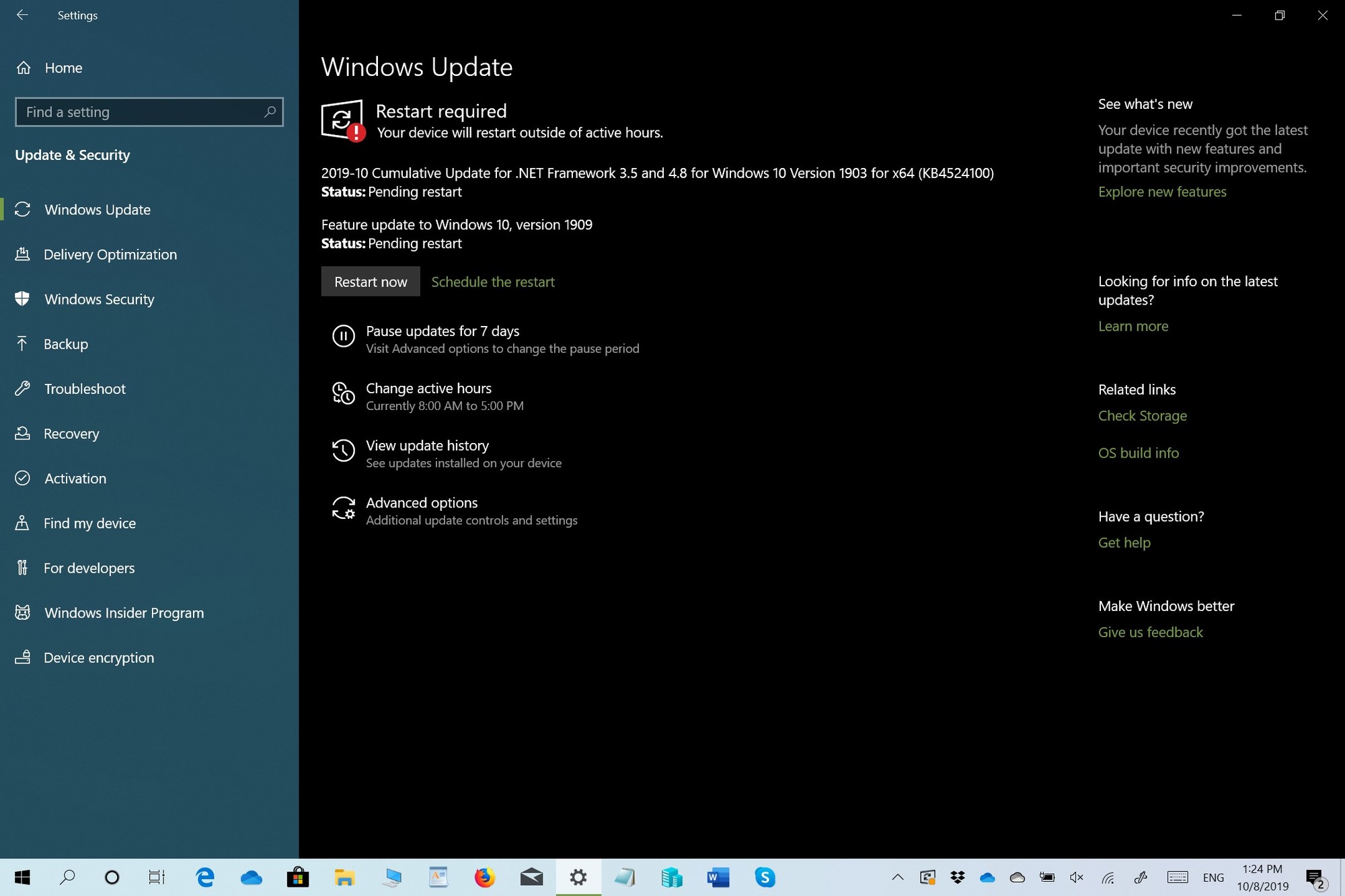Click the active hours clock icon
Image resolution: width=1345 pixels, height=896 pixels.
tap(344, 393)
